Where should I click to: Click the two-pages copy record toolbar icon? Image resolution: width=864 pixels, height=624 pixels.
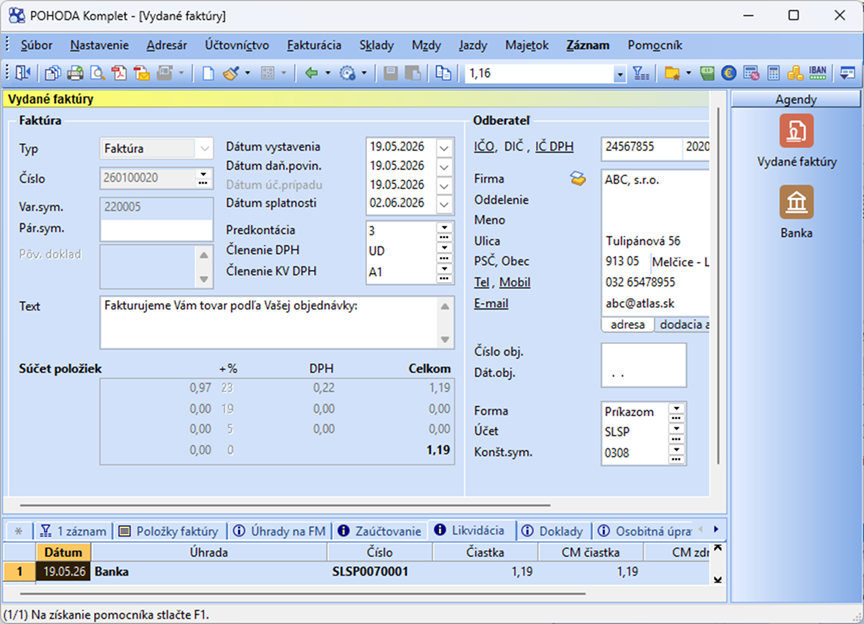443,73
